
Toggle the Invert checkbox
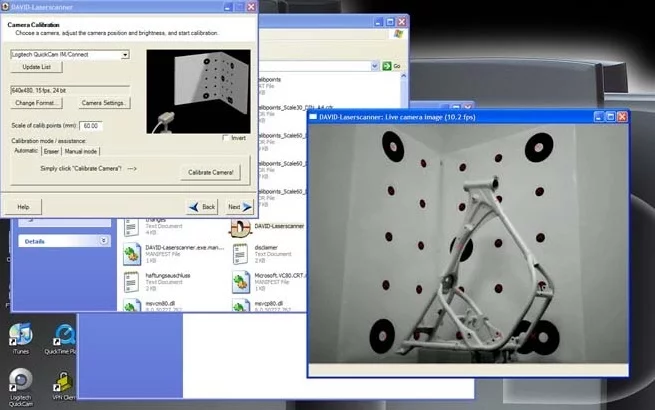click(x=226, y=138)
